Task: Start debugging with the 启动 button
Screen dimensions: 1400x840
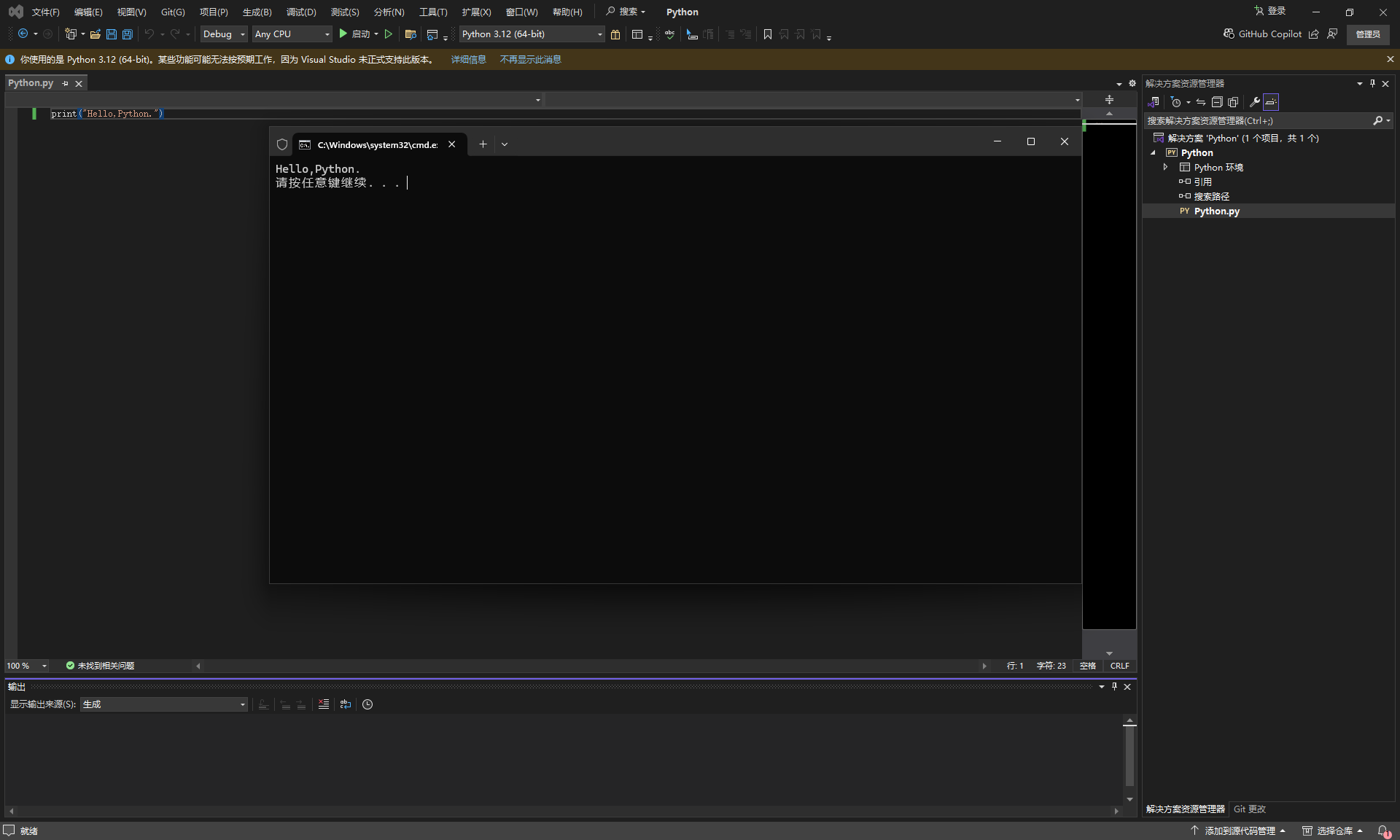Action: click(357, 34)
